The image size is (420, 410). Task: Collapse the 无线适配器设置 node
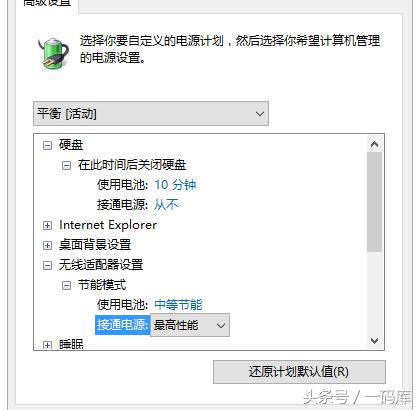click(47, 266)
